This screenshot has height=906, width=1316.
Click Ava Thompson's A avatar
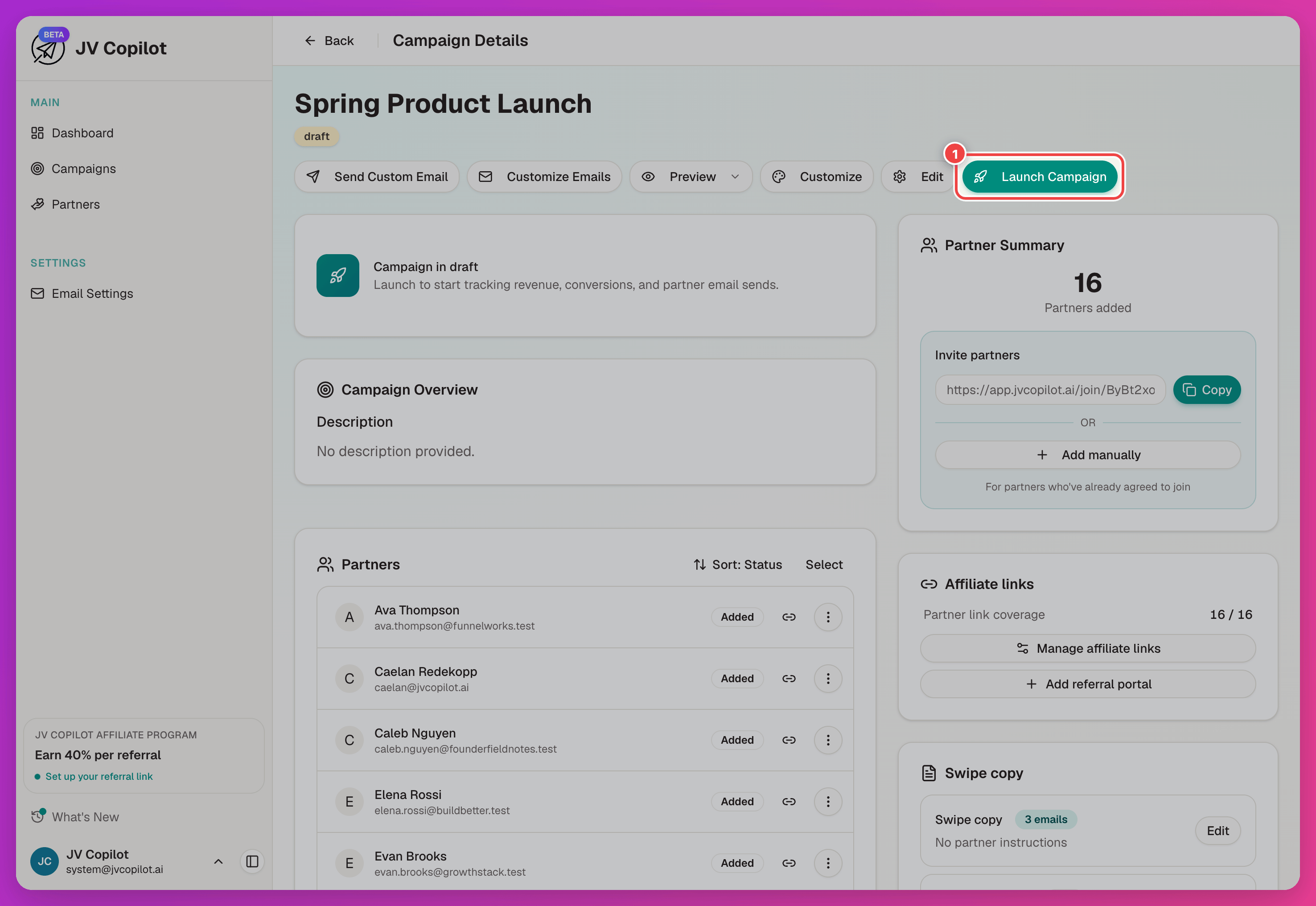pos(350,617)
